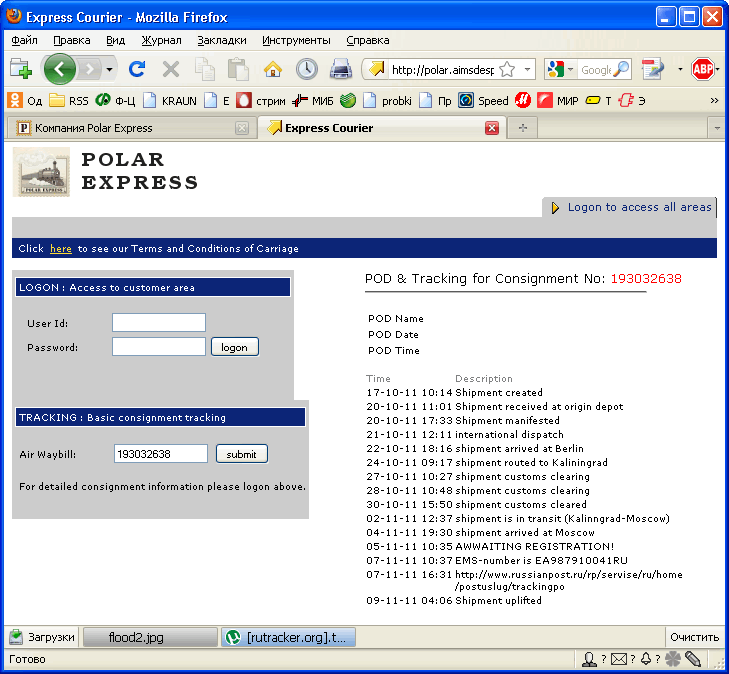Click the search magnifier icon
729x674 pixels.
pos(621,69)
